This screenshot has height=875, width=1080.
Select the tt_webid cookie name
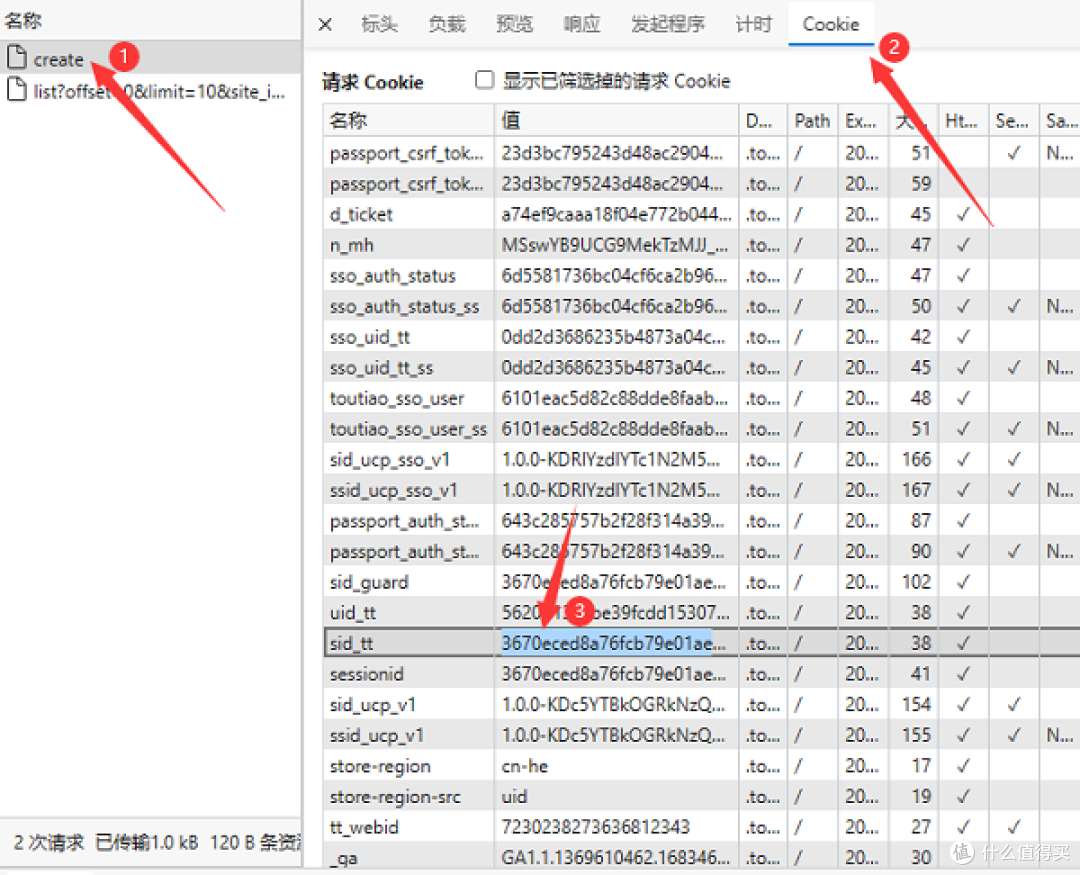click(x=364, y=827)
